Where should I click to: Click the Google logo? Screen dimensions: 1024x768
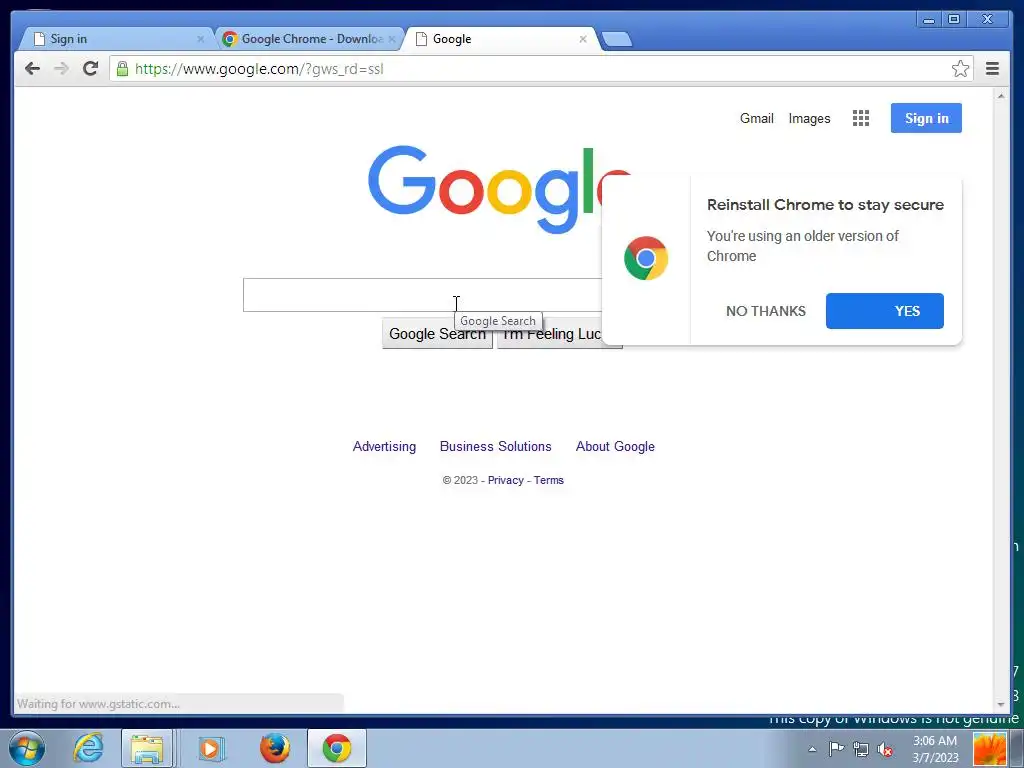(500, 189)
